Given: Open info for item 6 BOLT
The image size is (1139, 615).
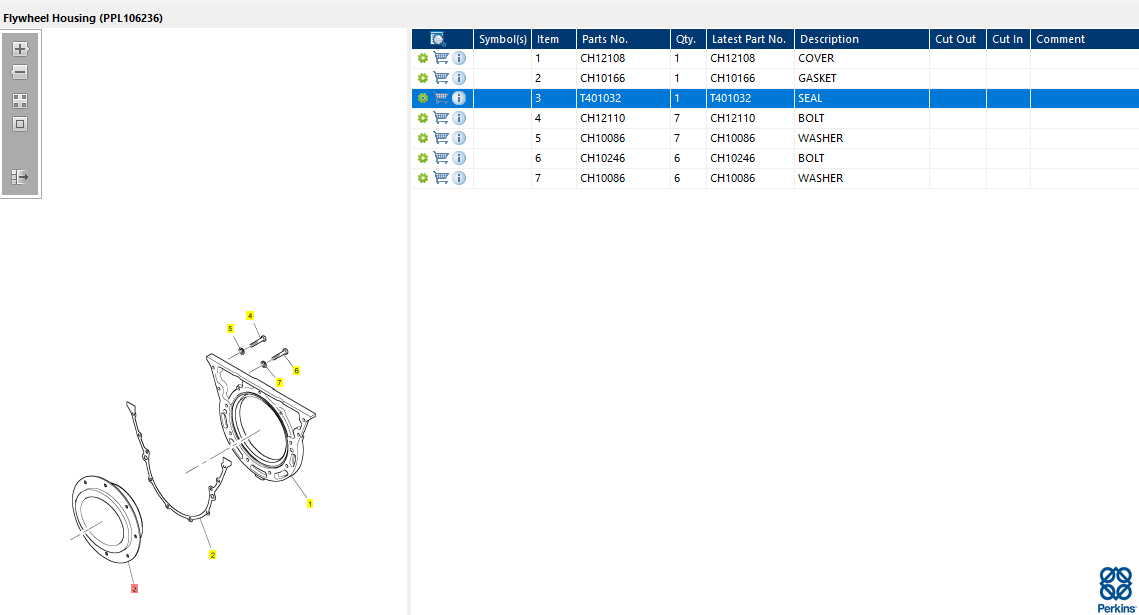Looking at the screenshot, I should [x=459, y=158].
